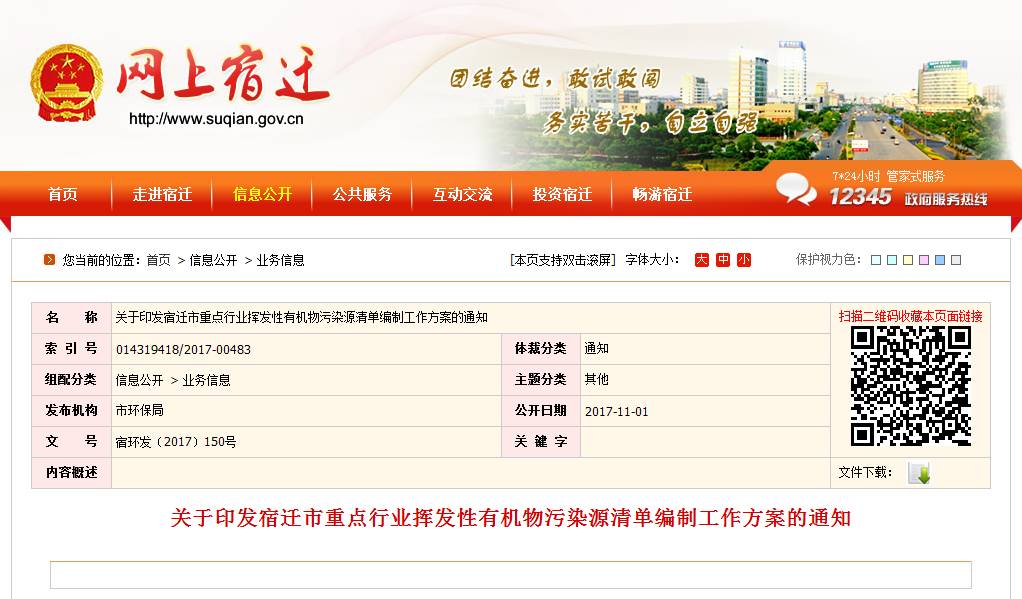The image size is (1022, 599).
Task: Click the 12345 hotline chat bubble icon
Action: click(796, 189)
